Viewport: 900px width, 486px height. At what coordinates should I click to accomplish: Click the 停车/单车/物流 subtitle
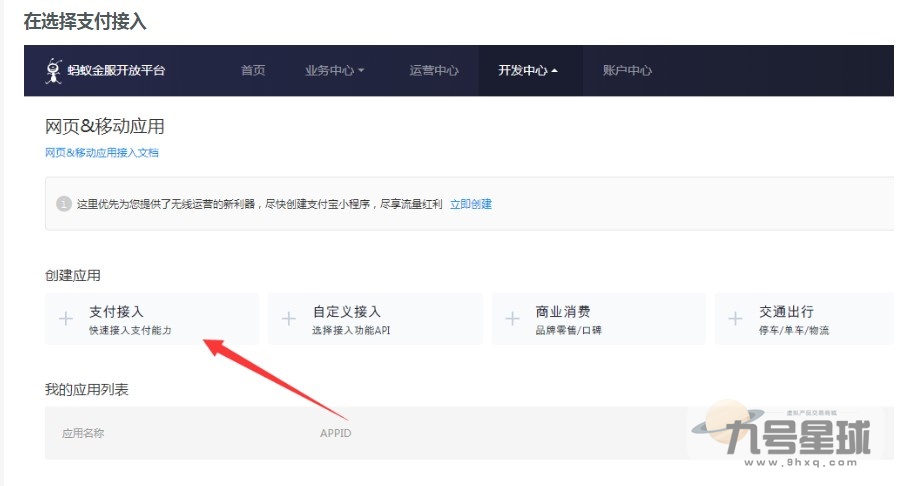pos(794,331)
